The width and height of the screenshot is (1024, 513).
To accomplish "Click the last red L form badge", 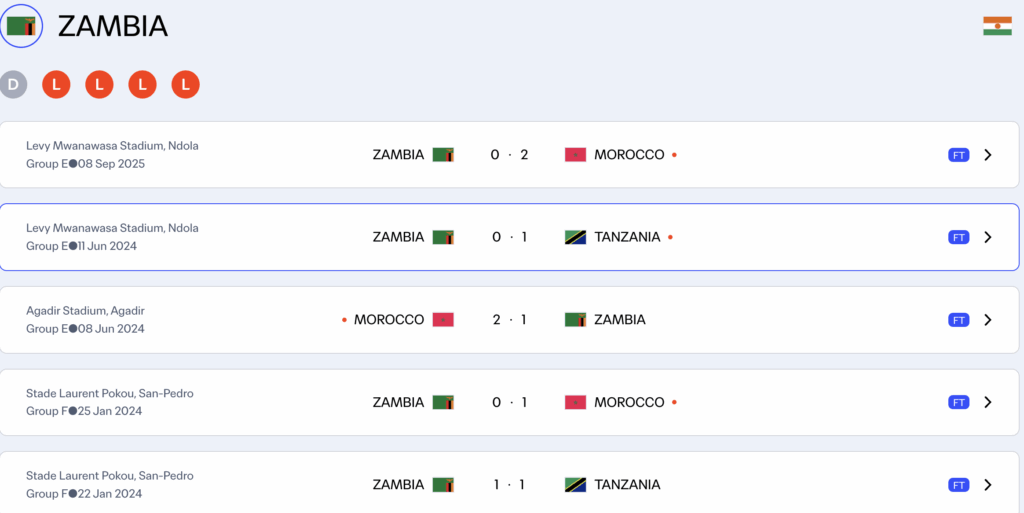I will coord(186,85).
